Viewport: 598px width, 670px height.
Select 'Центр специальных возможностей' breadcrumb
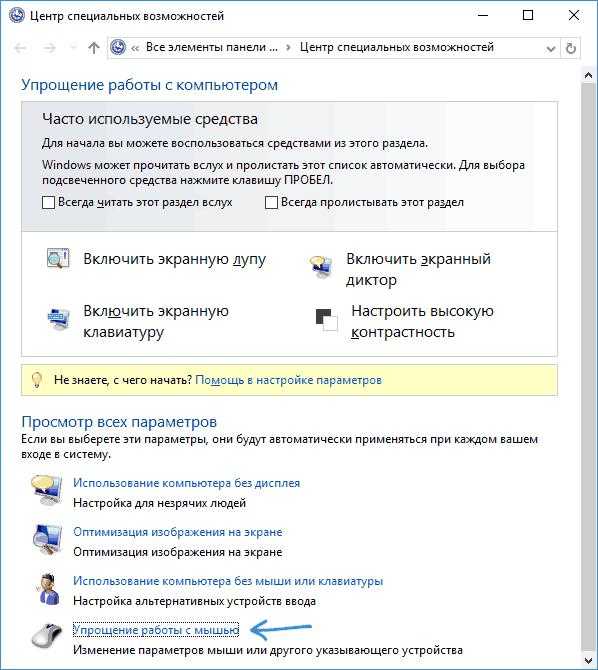[x=397, y=47]
